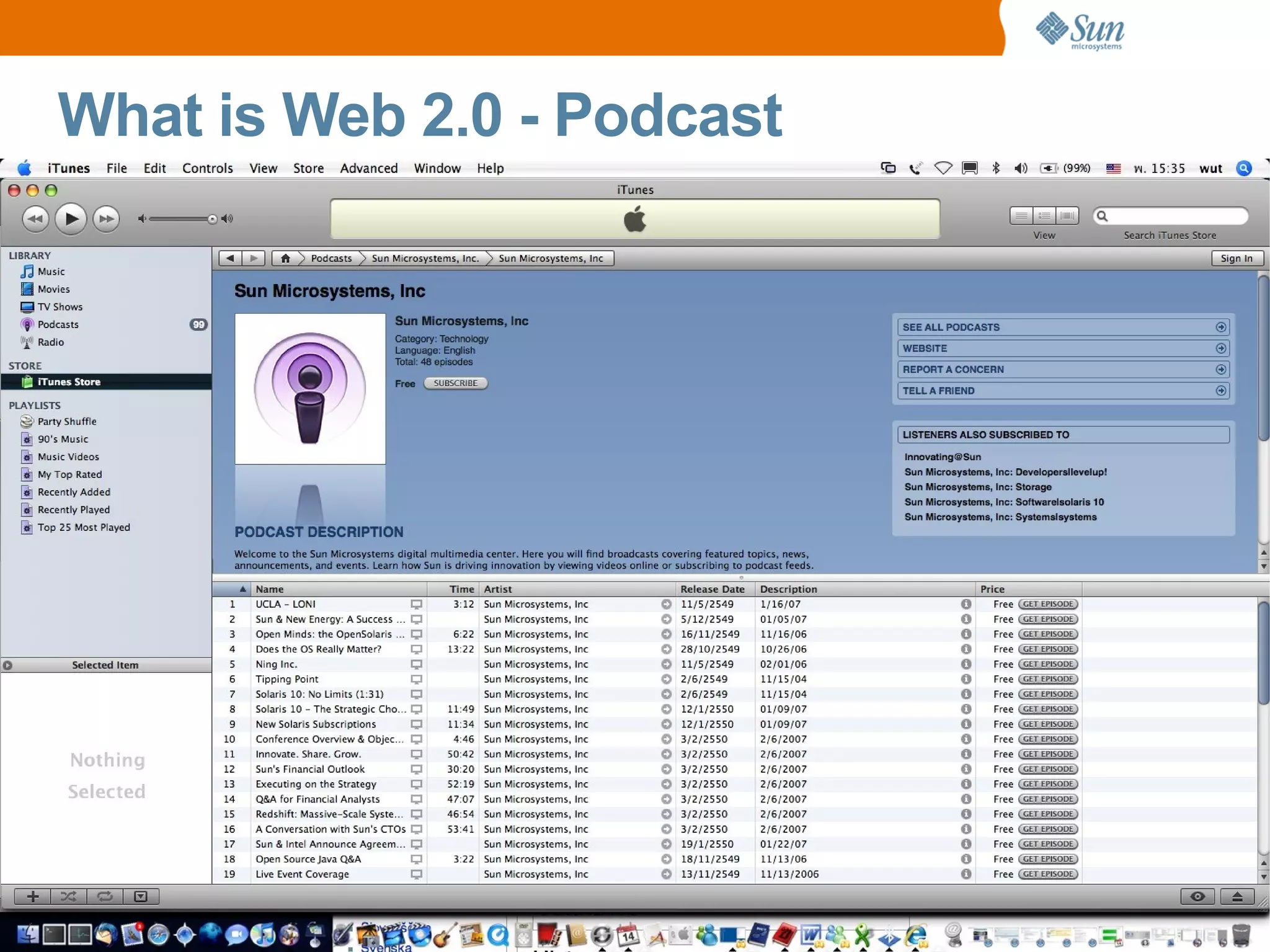The height and width of the screenshot is (952, 1270).
Task: Collapse the Selected Item panel
Action: coord(7,665)
